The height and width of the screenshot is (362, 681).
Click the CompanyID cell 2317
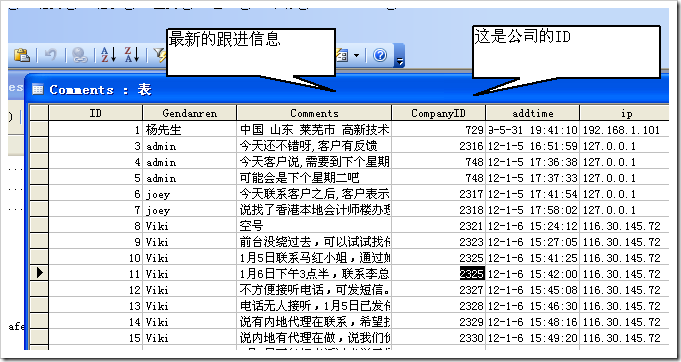438,194
